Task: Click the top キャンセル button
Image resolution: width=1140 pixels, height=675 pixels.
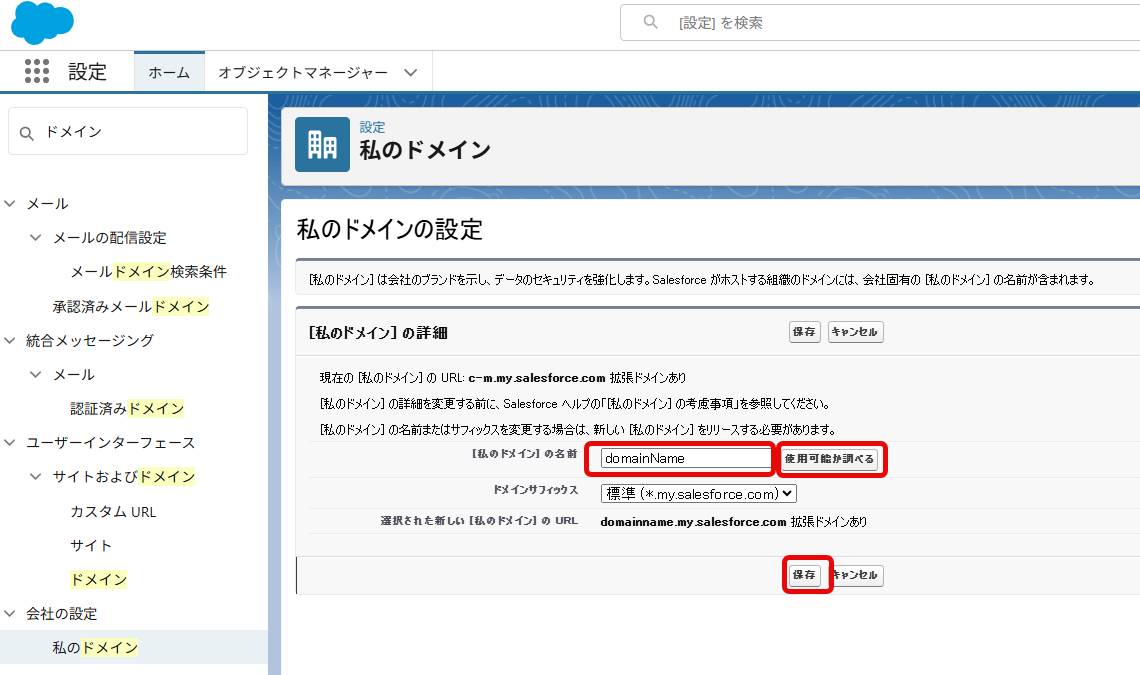Action: coord(855,332)
